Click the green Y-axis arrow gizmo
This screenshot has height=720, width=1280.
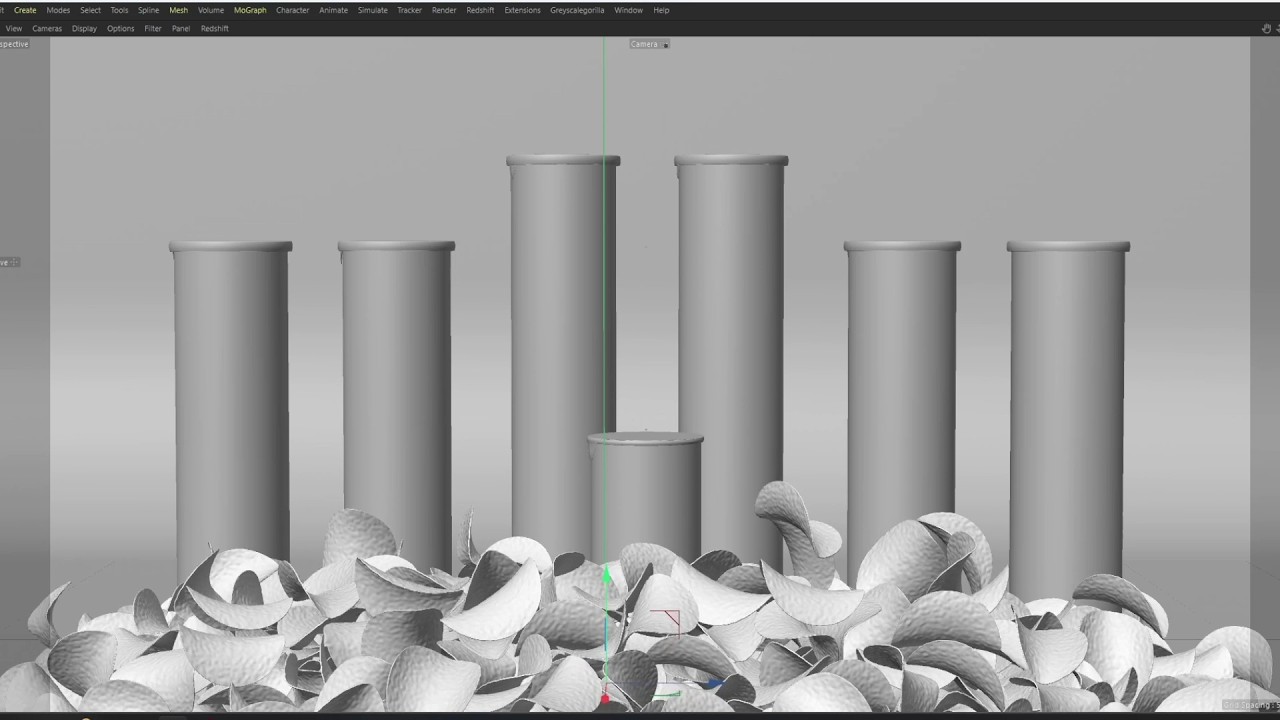[606, 574]
